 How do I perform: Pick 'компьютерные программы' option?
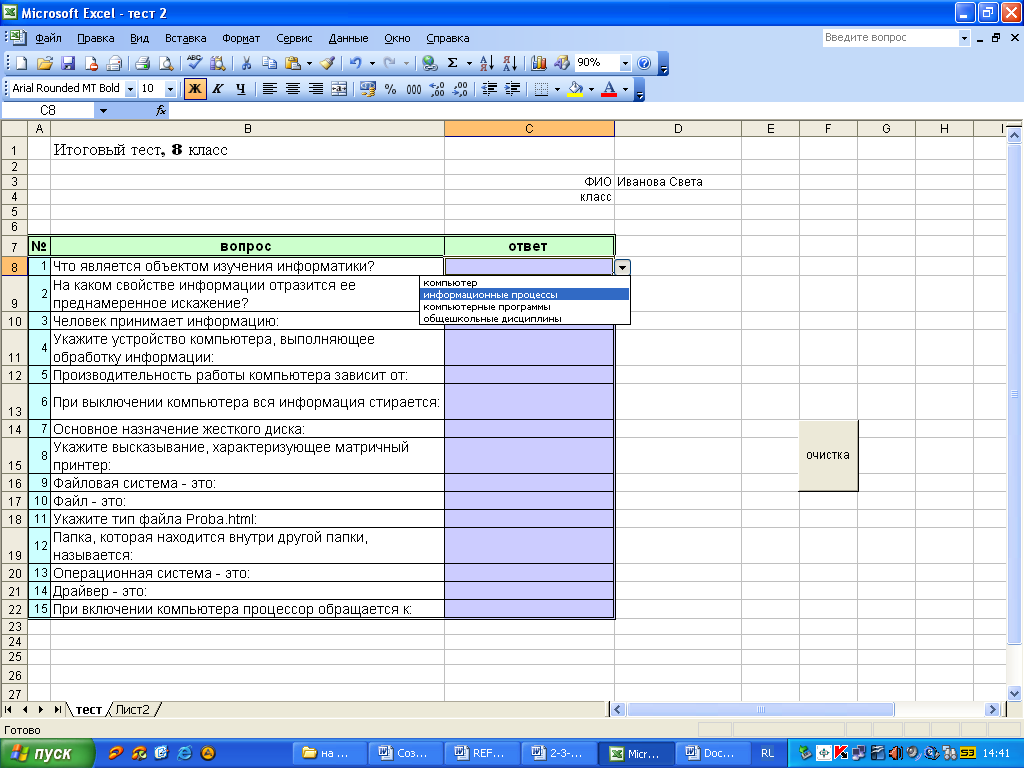tap(524, 306)
